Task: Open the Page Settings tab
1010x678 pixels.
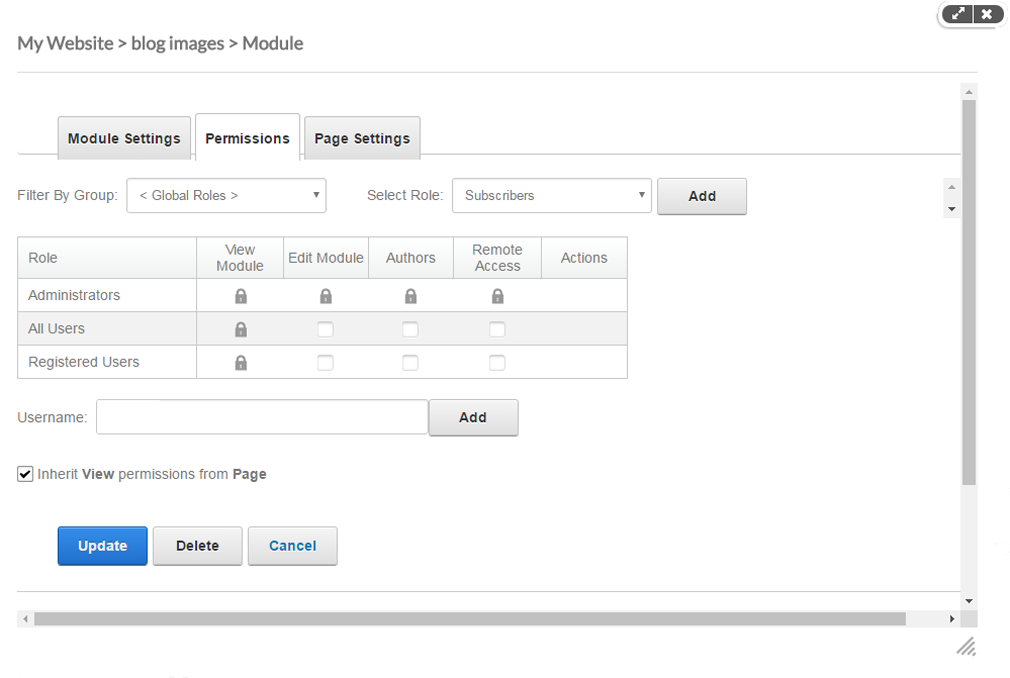Action: (362, 139)
